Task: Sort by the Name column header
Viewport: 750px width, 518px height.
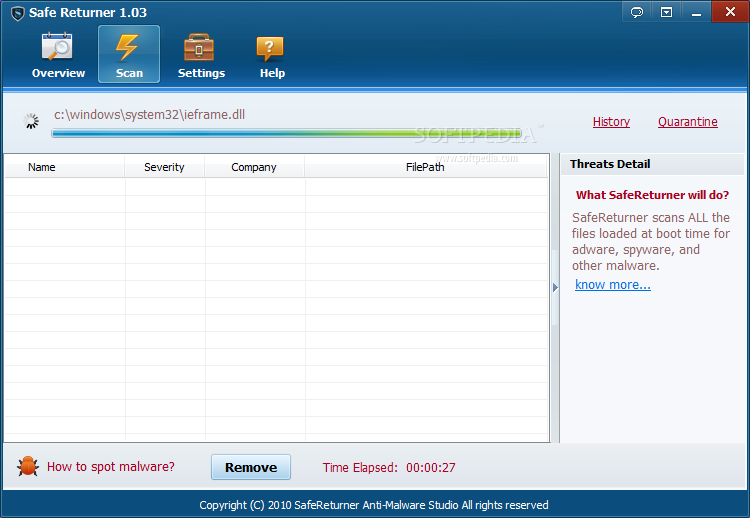Action: 65,167
